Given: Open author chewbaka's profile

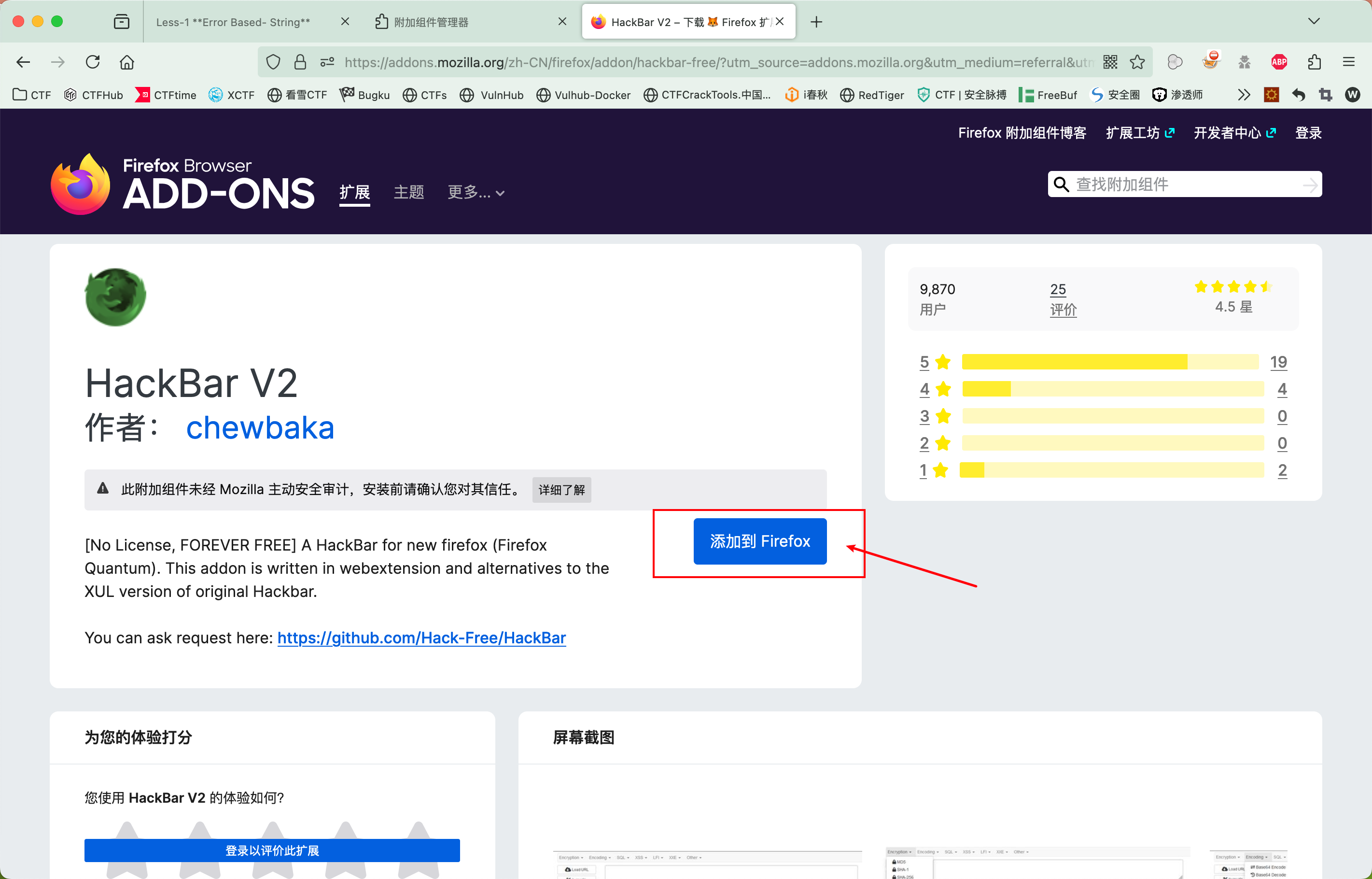Looking at the screenshot, I should click(260, 427).
